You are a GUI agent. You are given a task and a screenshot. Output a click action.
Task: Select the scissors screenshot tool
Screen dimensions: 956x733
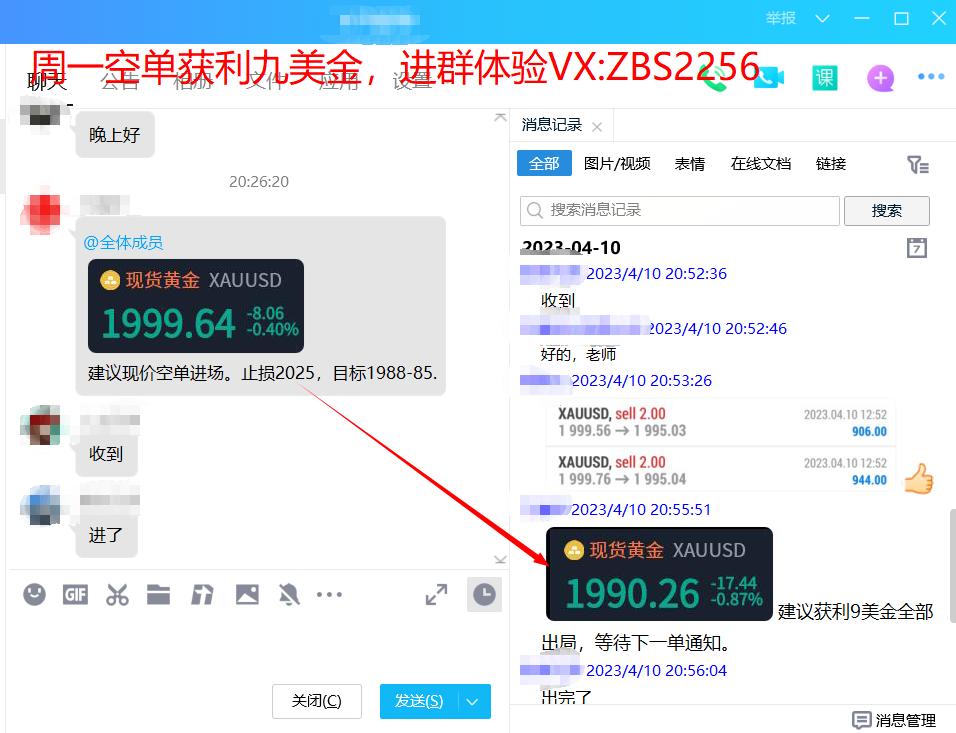(x=117, y=595)
